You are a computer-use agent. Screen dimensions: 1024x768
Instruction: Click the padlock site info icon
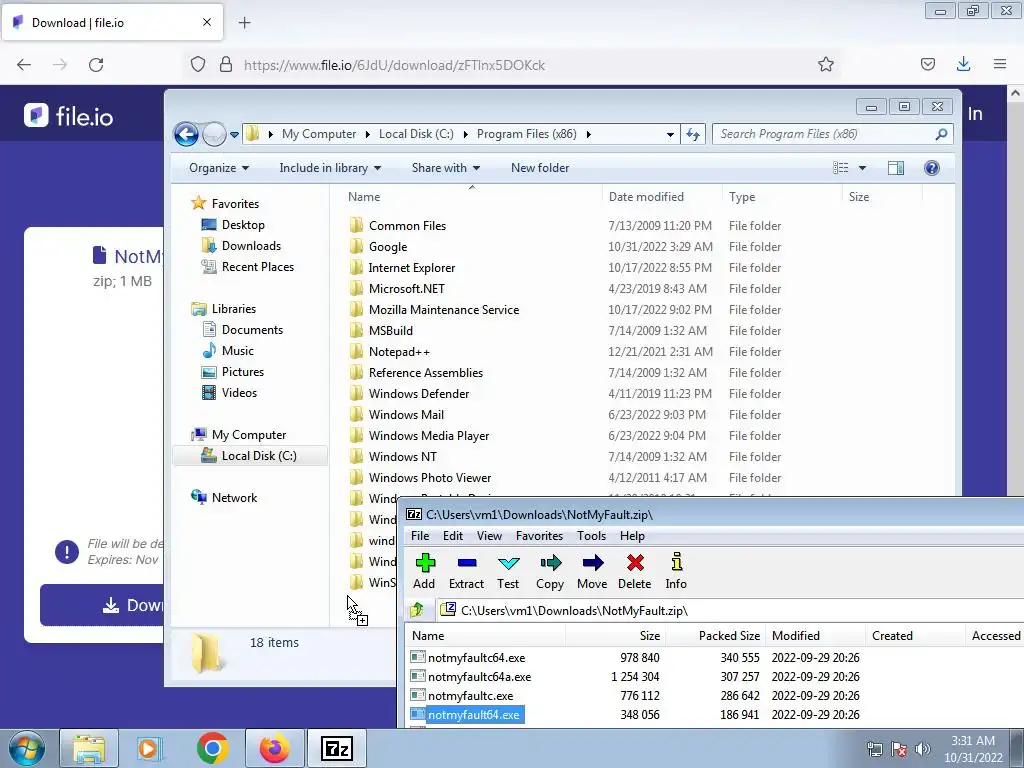pos(226,64)
